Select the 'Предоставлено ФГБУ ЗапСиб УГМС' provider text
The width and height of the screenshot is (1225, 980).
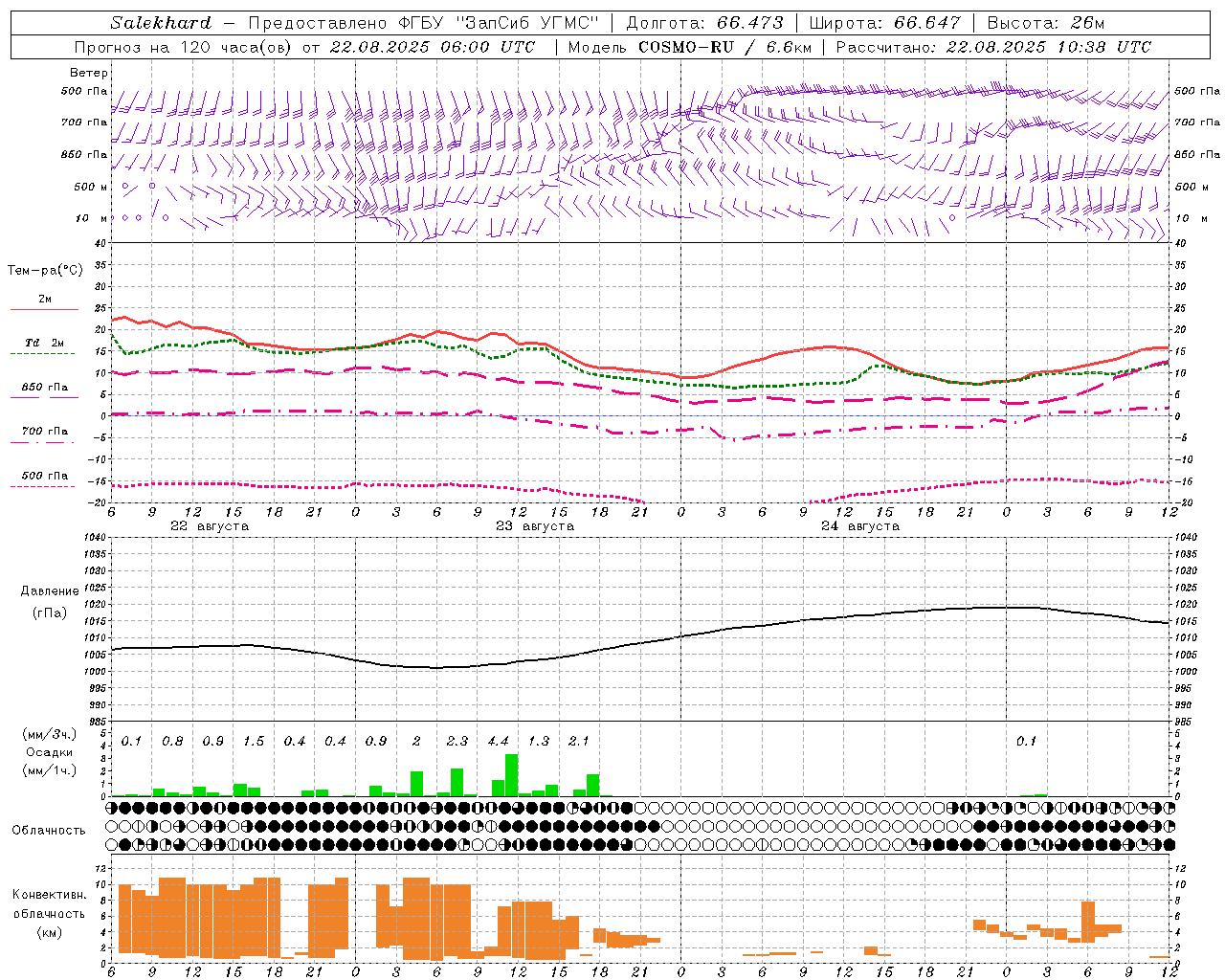click(x=423, y=23)
